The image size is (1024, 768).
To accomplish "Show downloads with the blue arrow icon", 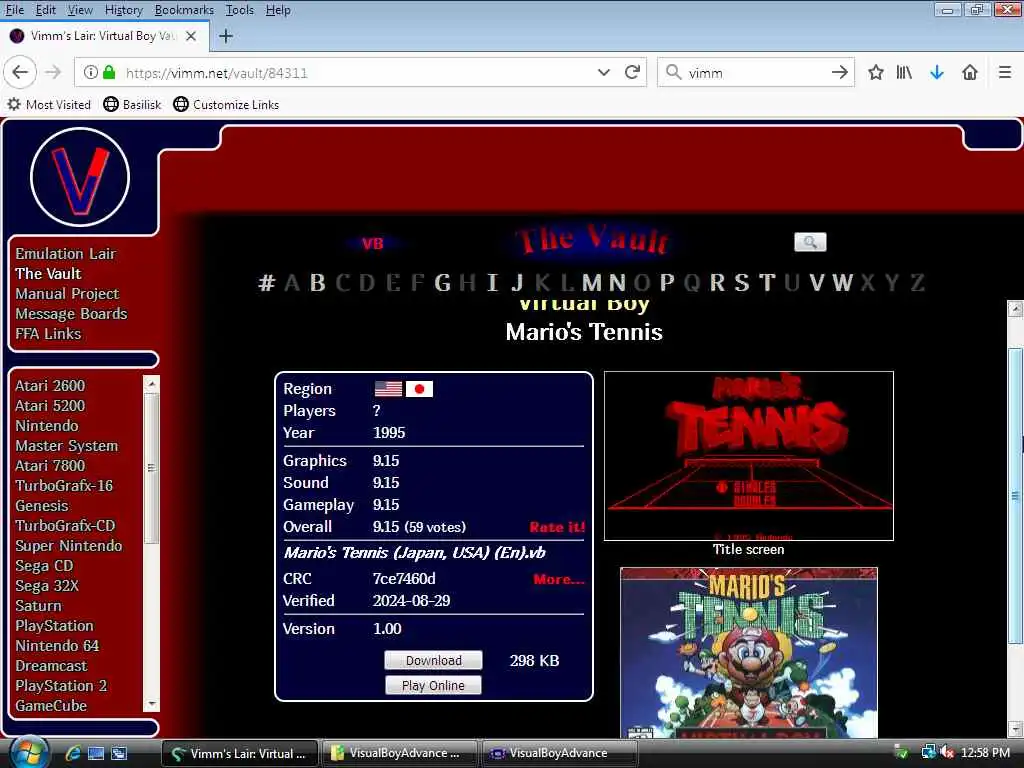I will tap(936, 72).
